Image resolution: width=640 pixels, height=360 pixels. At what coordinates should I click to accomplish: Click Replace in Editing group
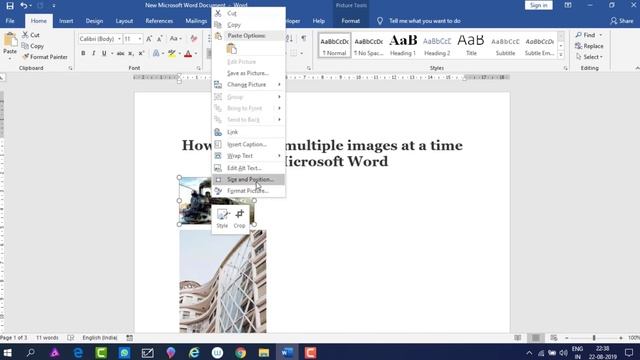click(589, 46)
